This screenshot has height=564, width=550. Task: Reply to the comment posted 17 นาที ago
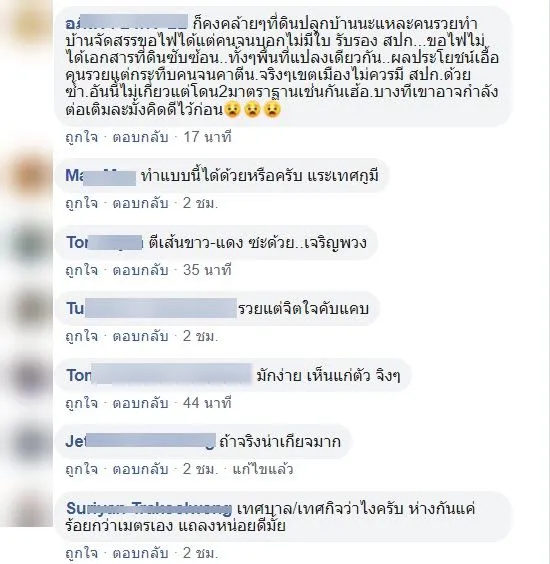[141, 137]
